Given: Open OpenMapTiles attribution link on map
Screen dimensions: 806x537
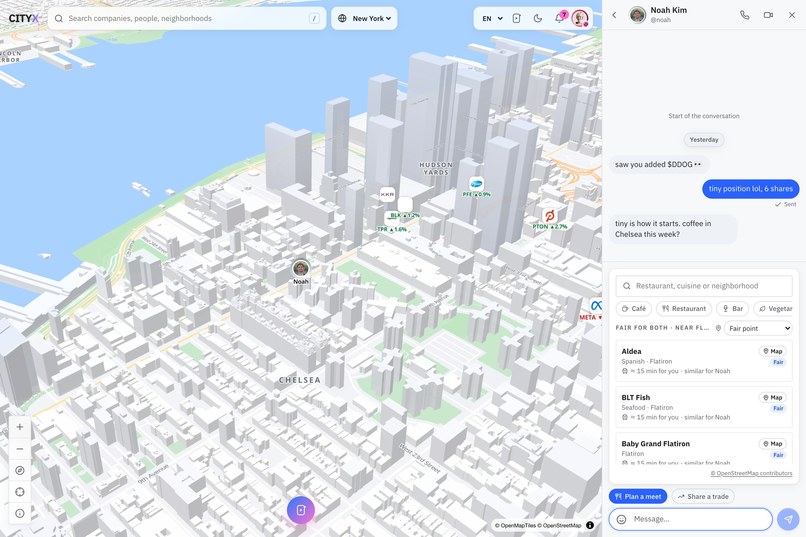Looking at the screenshot, I should [x=518, y=525].
